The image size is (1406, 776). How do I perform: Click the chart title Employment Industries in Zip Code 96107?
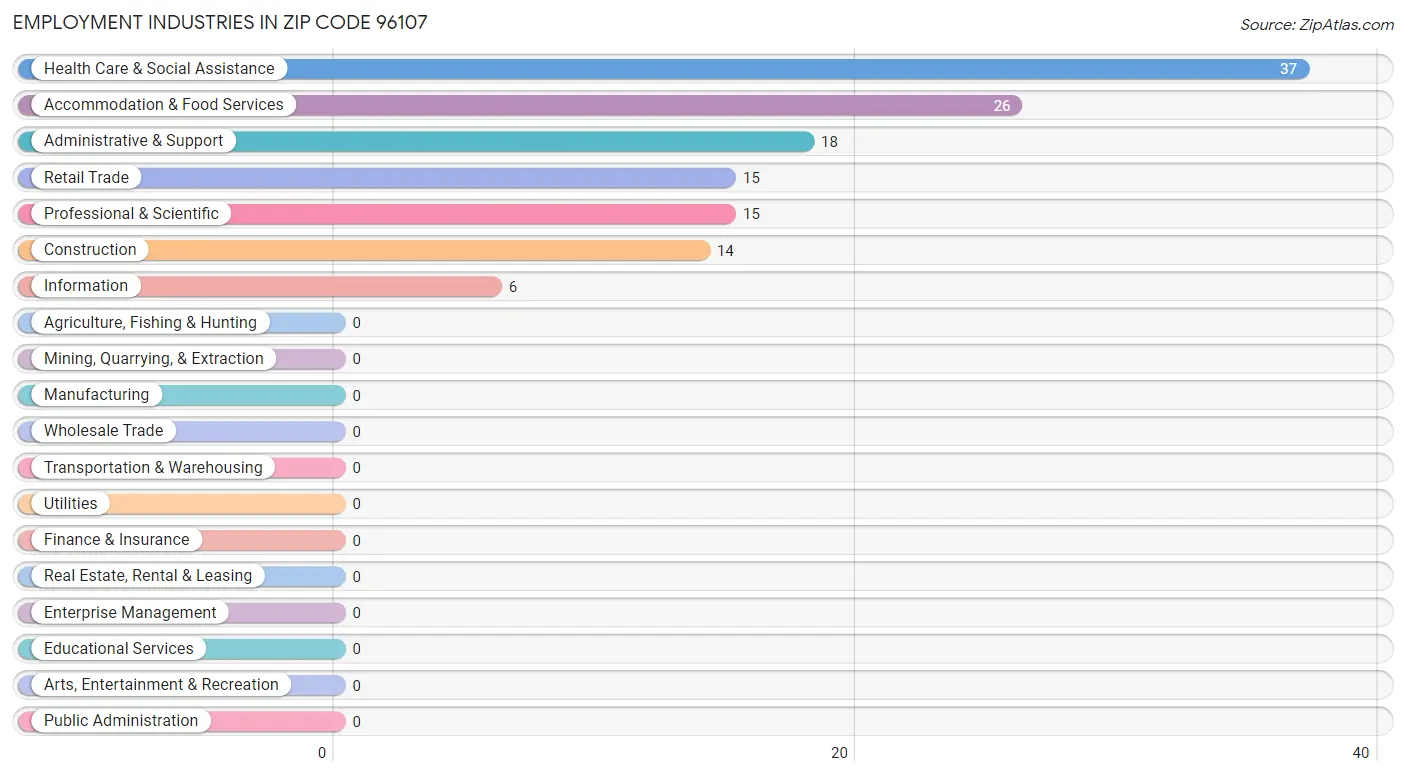[220, 22]
